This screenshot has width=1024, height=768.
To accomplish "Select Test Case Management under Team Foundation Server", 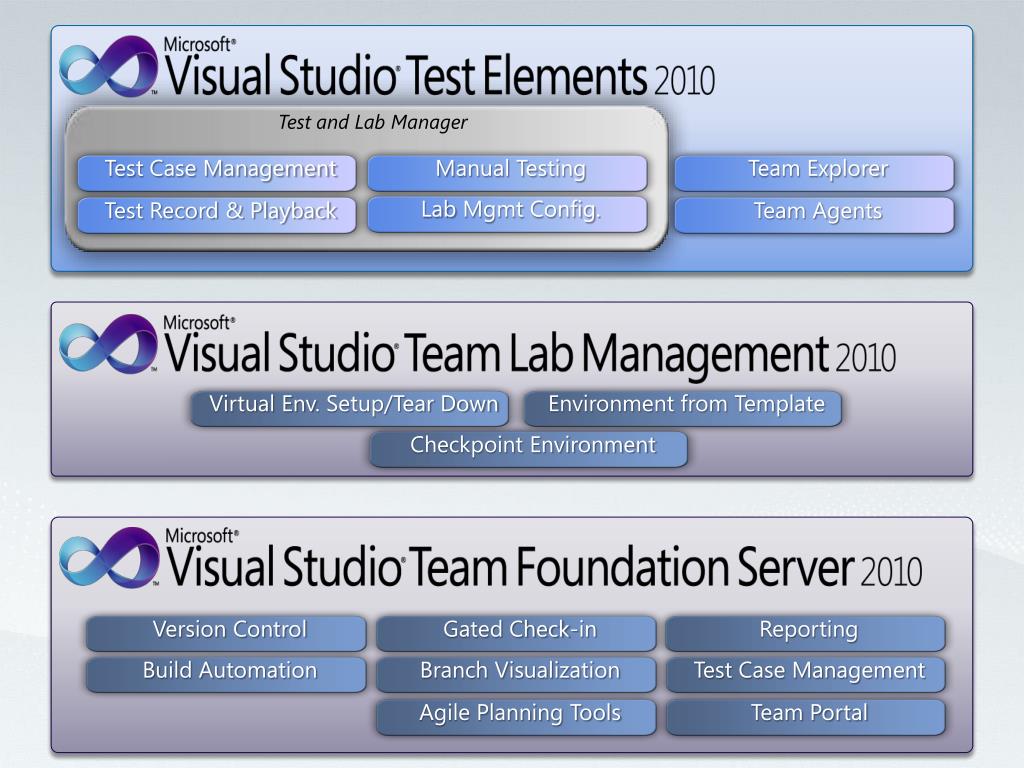I will [805, 673].
